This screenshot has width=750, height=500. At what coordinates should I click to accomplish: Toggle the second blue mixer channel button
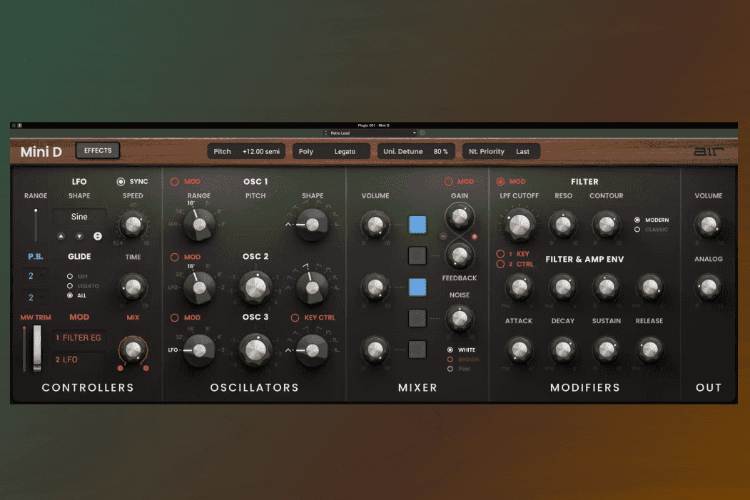click(418, 288)
